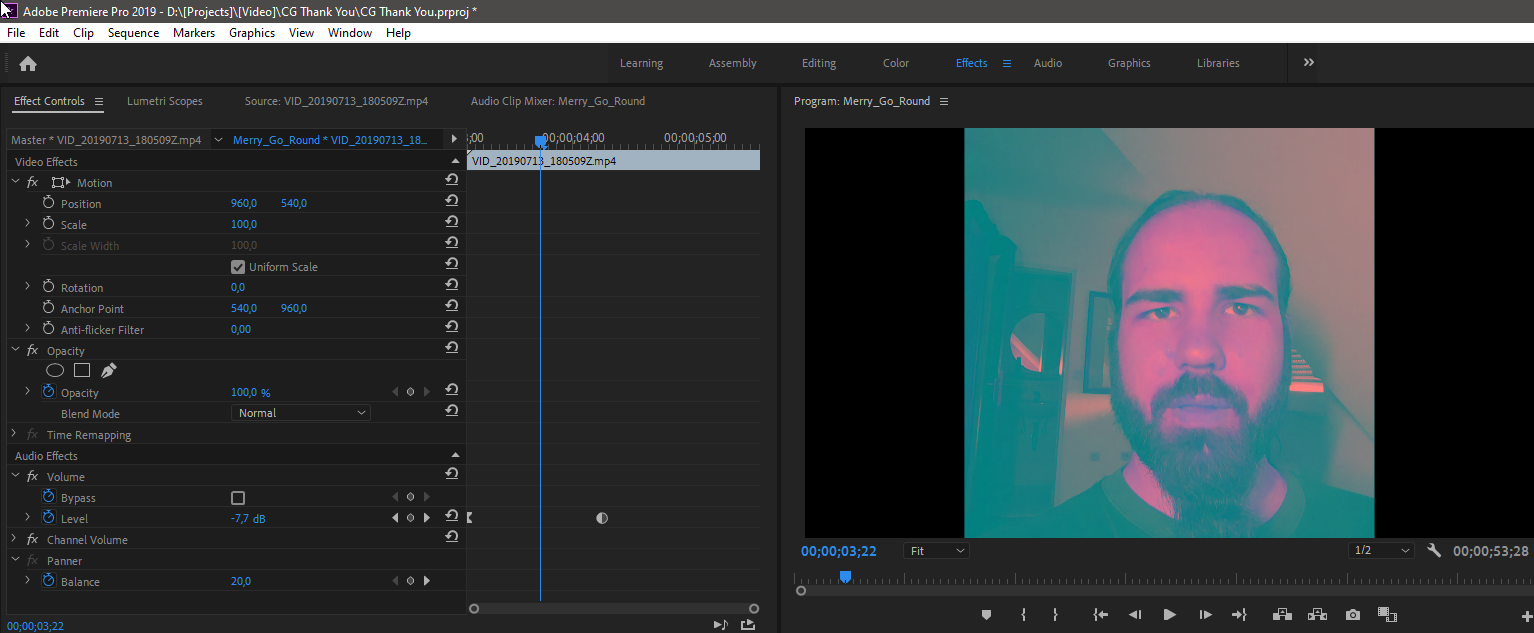The height and width of the screenshot is (633, 1534).
Task: Expand the Scale parameter
Action: point(27,223)
